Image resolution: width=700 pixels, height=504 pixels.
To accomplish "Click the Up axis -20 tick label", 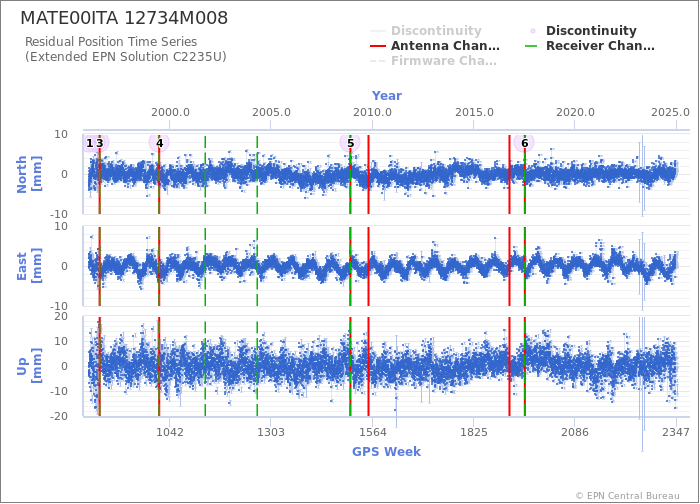I will [x=58, y=417].
